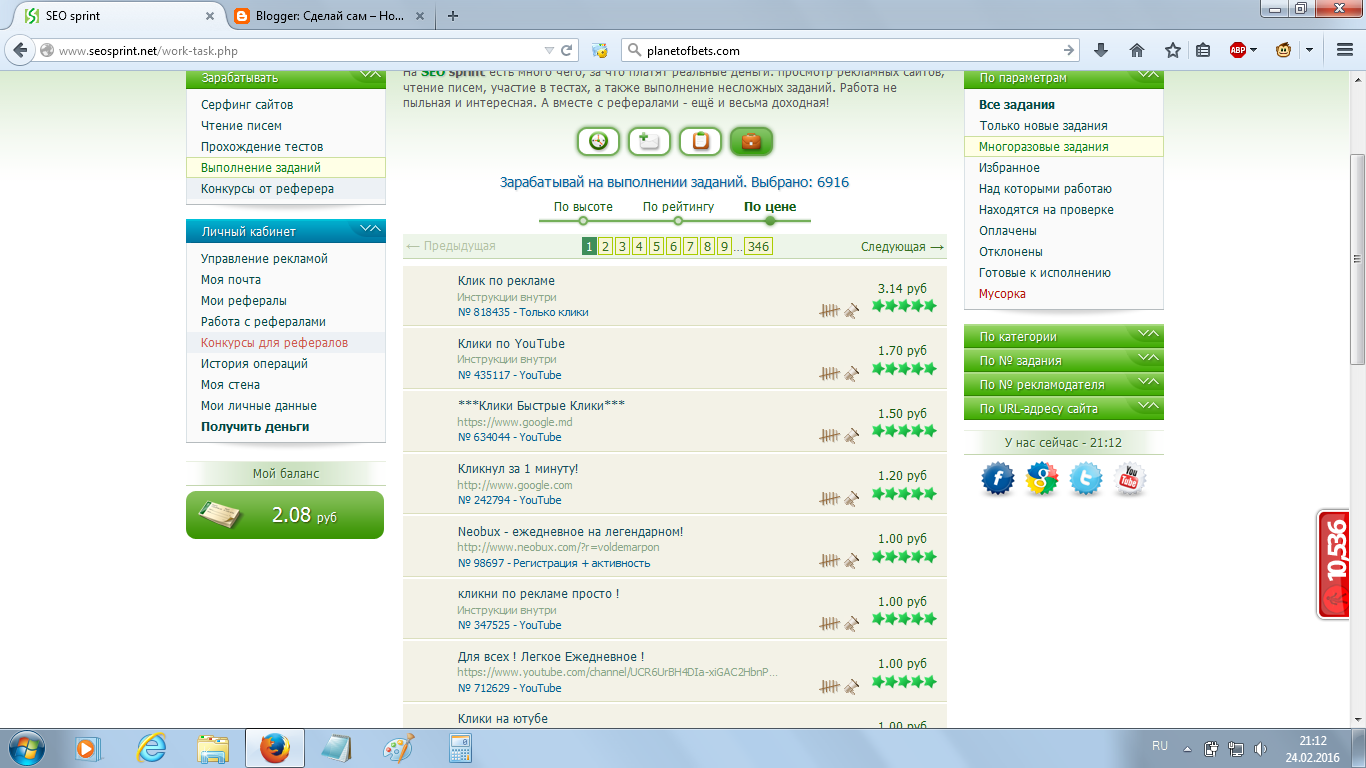Open Calculator from the taskbar
Image resolution: width=1366 pixels, height=768 pixels.
click(460, 747)
